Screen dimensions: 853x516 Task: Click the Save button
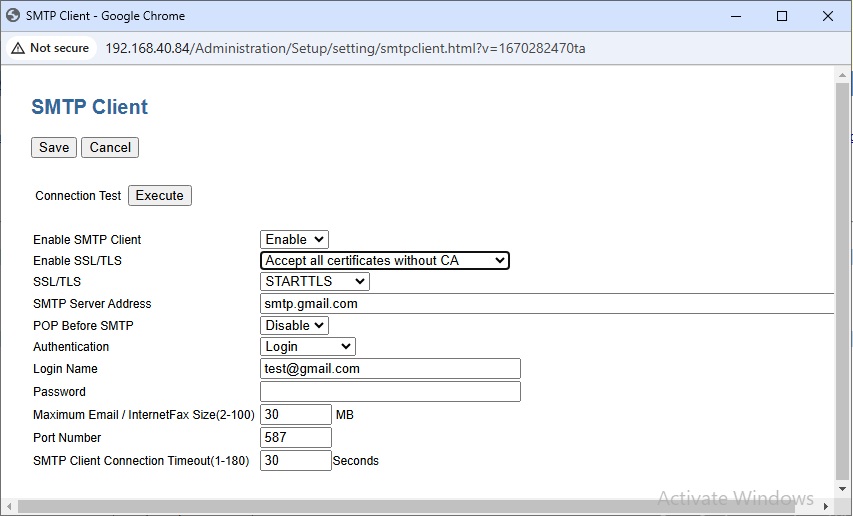pos(53,147)
